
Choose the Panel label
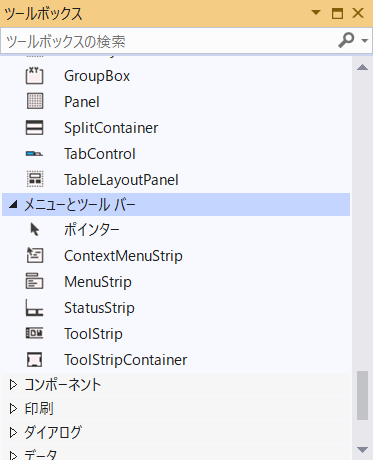coord(82,102)
